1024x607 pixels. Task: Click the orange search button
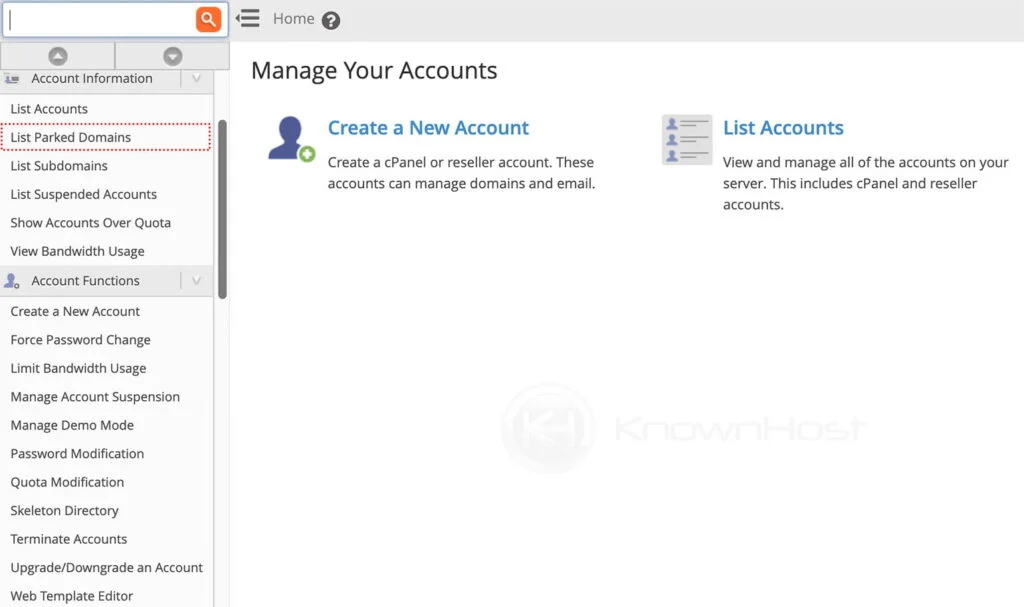[208, 20]
